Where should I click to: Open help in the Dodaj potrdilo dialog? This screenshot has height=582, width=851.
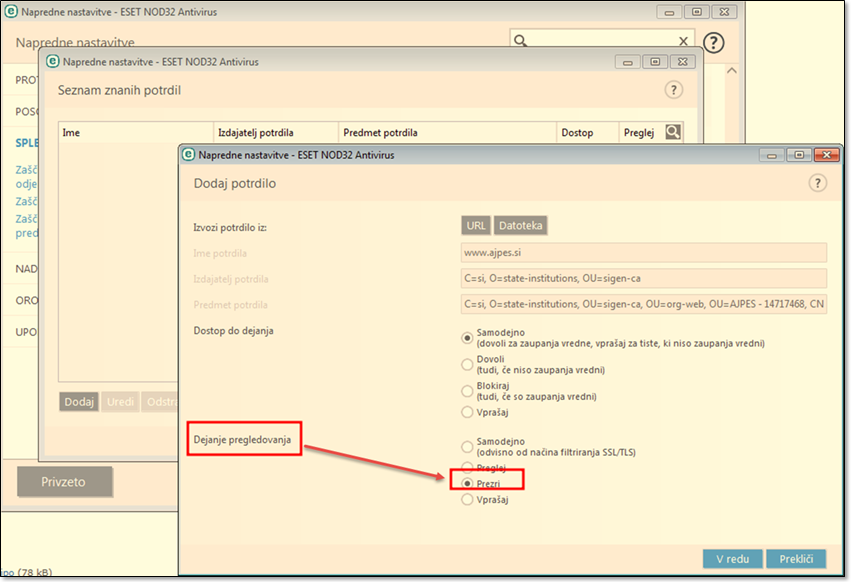point(817,183)
